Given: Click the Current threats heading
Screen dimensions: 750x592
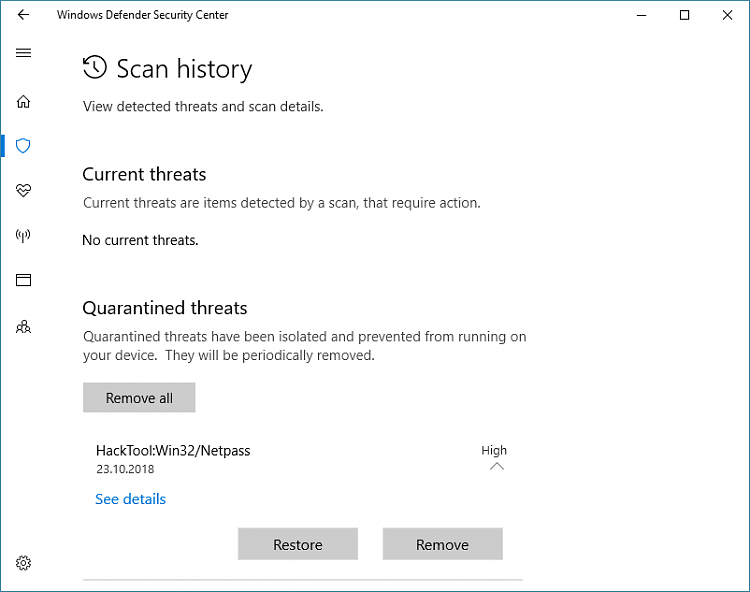Looking at the screenshot, I should click(x=144, y=175).
